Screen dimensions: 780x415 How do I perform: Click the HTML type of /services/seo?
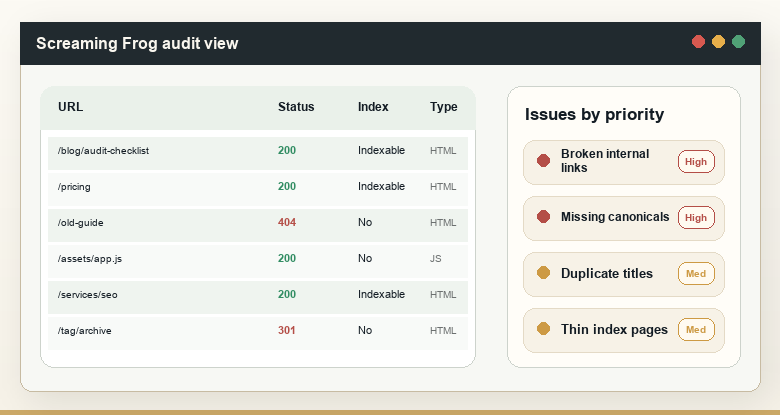[x=443, y=295]
